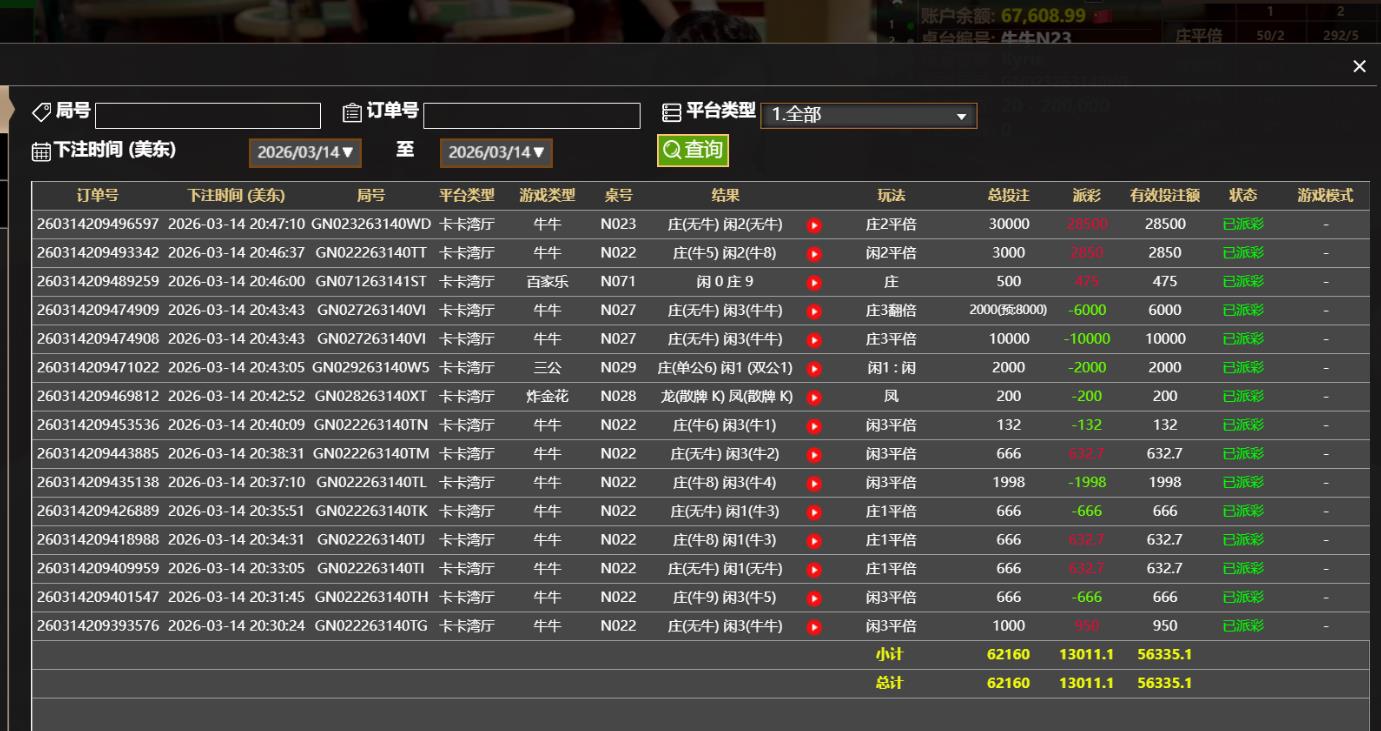This screenshot has height=731, width=1381.
Task: Play replay for the 百家乐 N071 round
Action: point(814,282)
